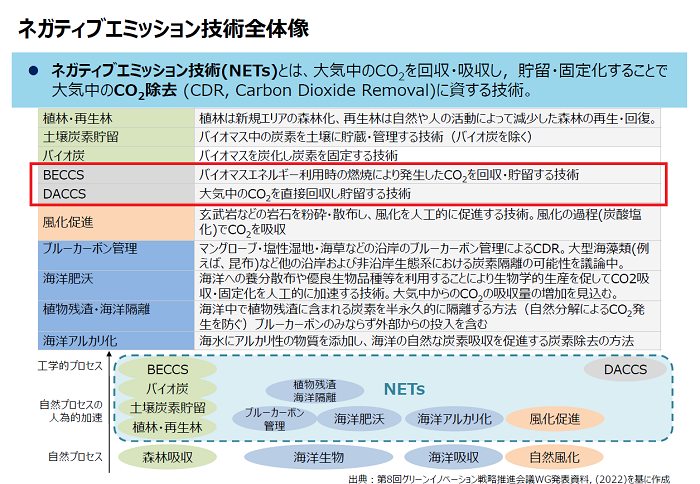Select the green BECCS oval in diagram
This screenshot has width=700, height=484.
167,370
